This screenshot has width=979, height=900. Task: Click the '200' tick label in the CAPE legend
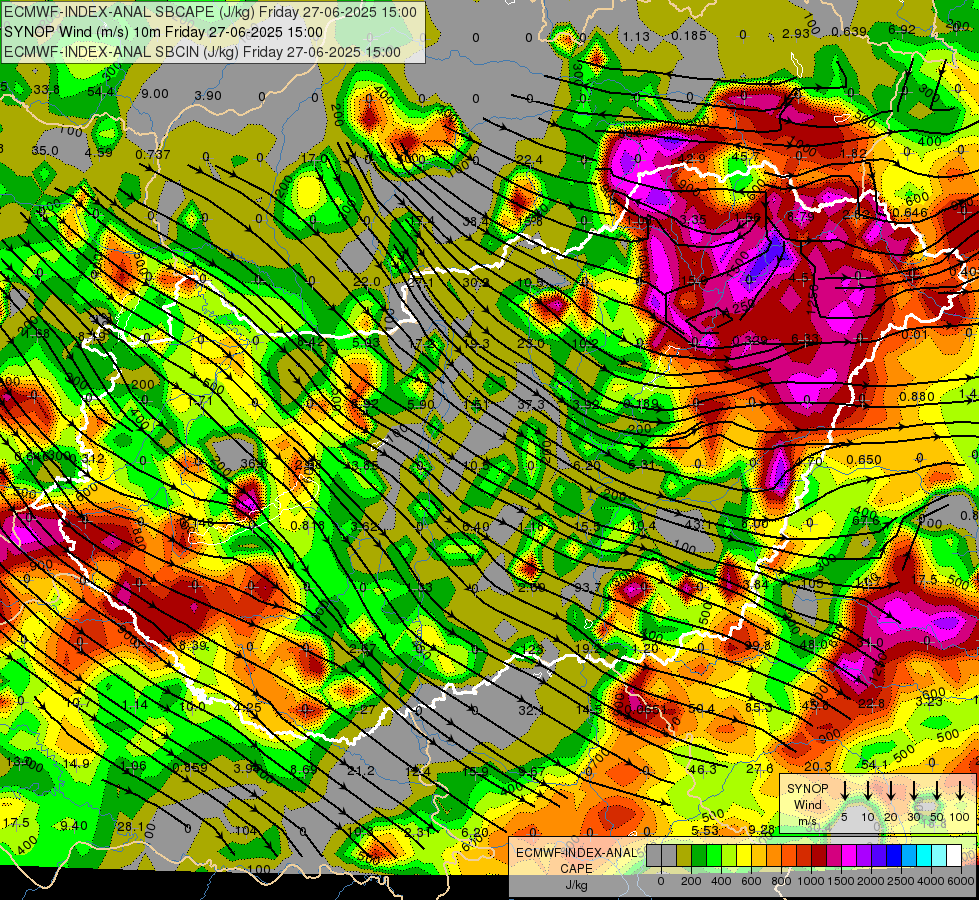(691, 881)
